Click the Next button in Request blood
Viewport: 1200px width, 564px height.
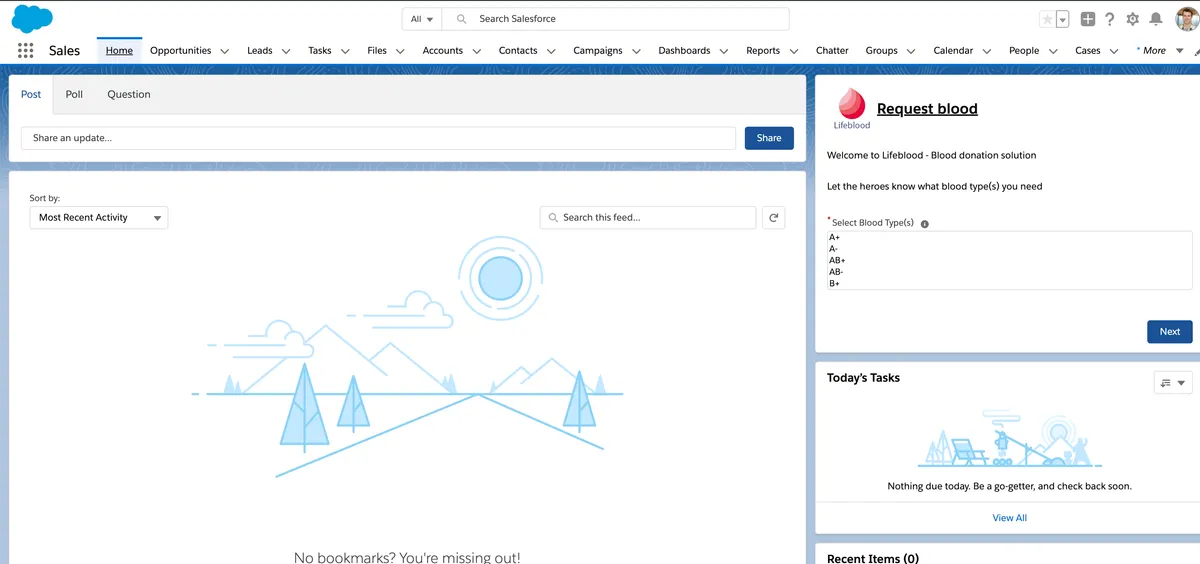(x=1170, y=331)
